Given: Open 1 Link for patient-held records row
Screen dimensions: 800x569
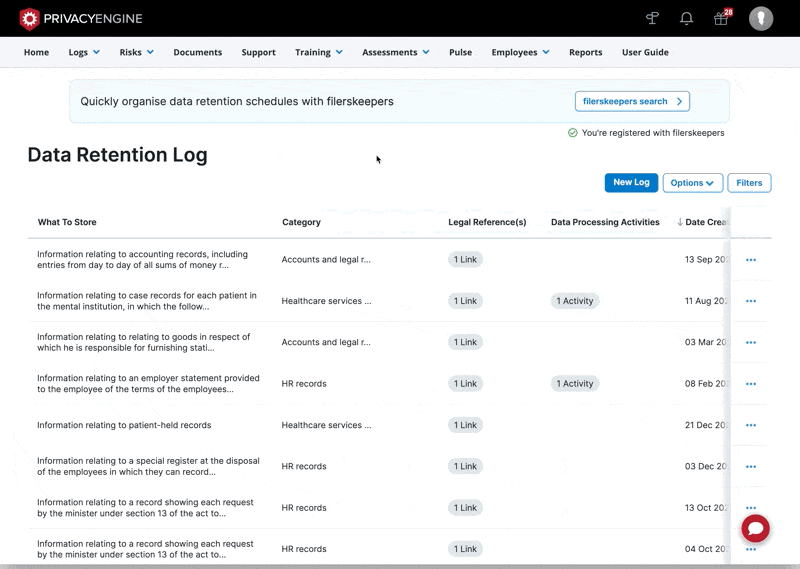Looking at the screenshot, I should [x=465, y=425].
